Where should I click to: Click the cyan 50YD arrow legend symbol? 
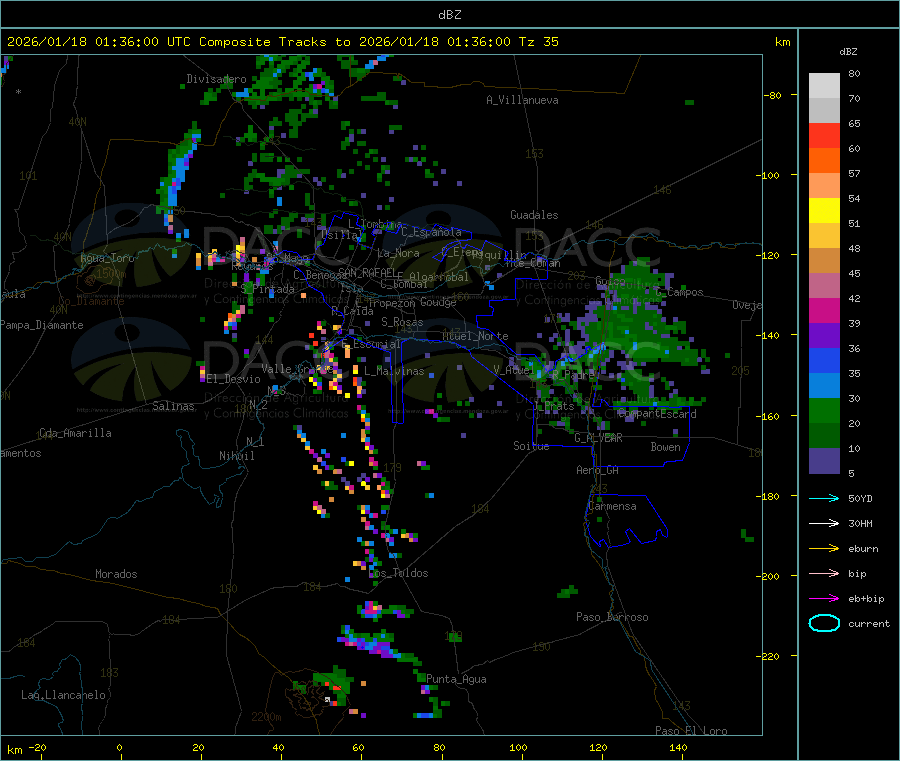click(824, 498)
